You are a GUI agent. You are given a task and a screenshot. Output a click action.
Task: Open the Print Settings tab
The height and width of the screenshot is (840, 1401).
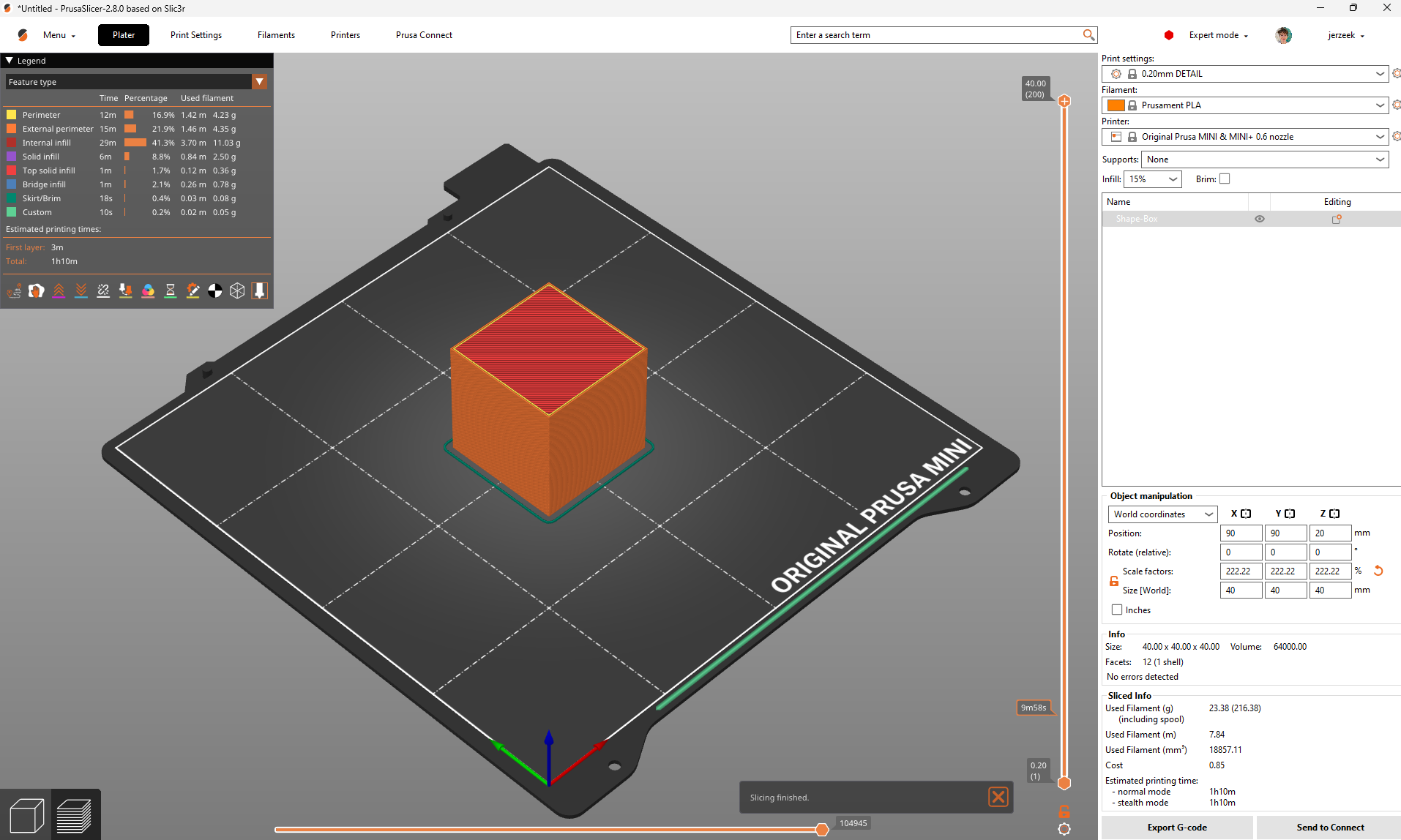[196, 35]
